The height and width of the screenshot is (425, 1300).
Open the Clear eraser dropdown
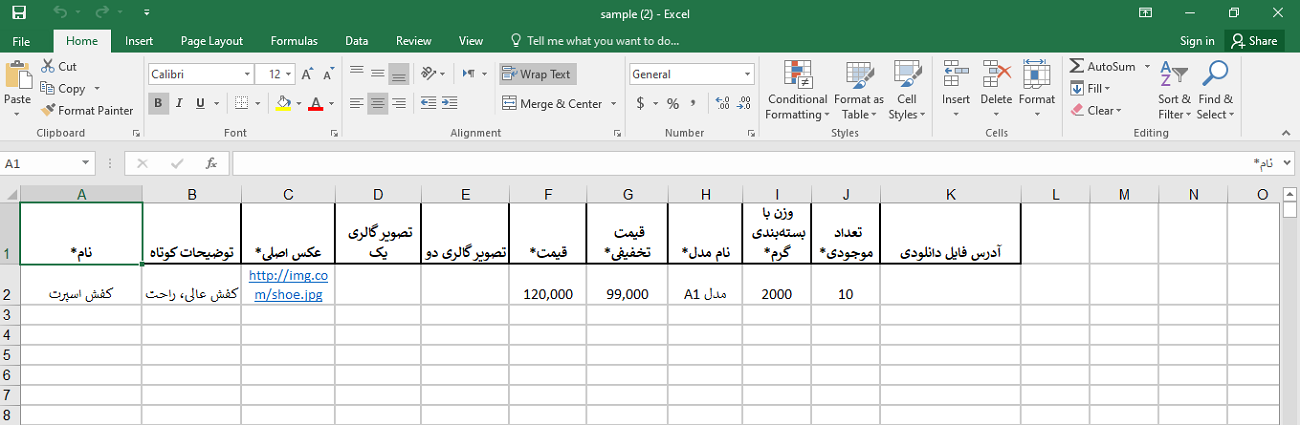[x=1096, y=110]
